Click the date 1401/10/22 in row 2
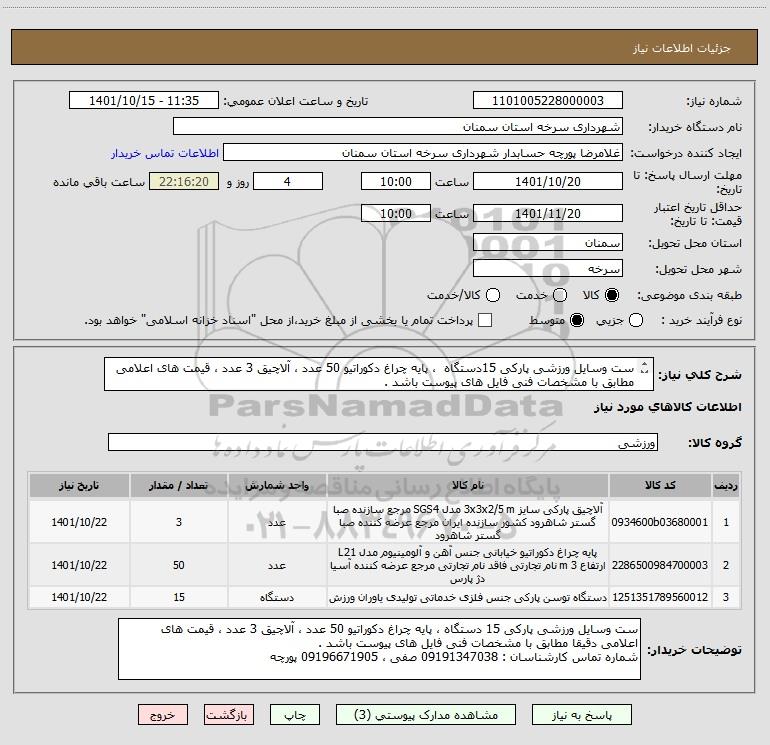 click(79, 565)
